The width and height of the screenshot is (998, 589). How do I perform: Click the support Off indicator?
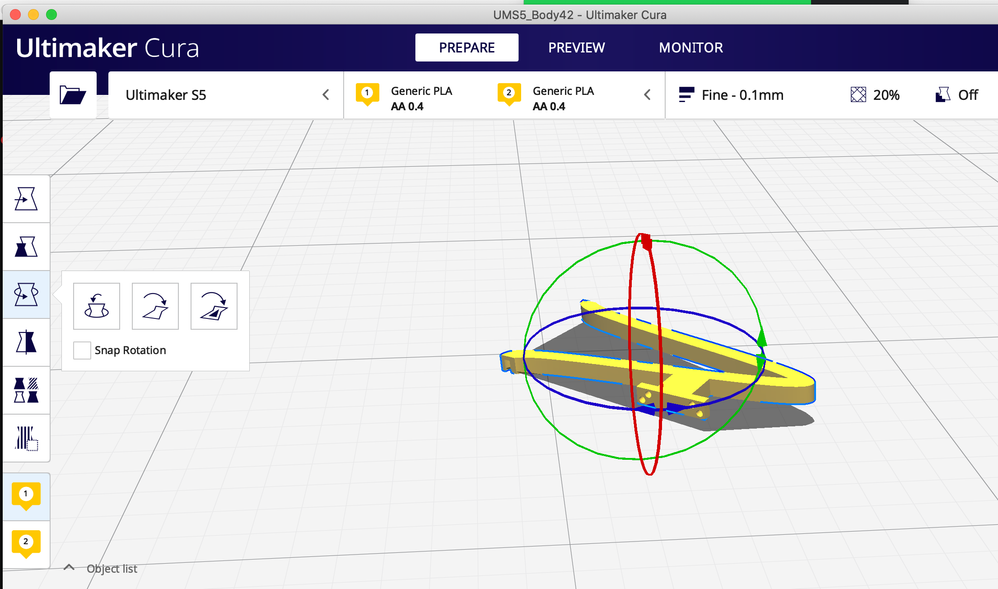(956, 95)
